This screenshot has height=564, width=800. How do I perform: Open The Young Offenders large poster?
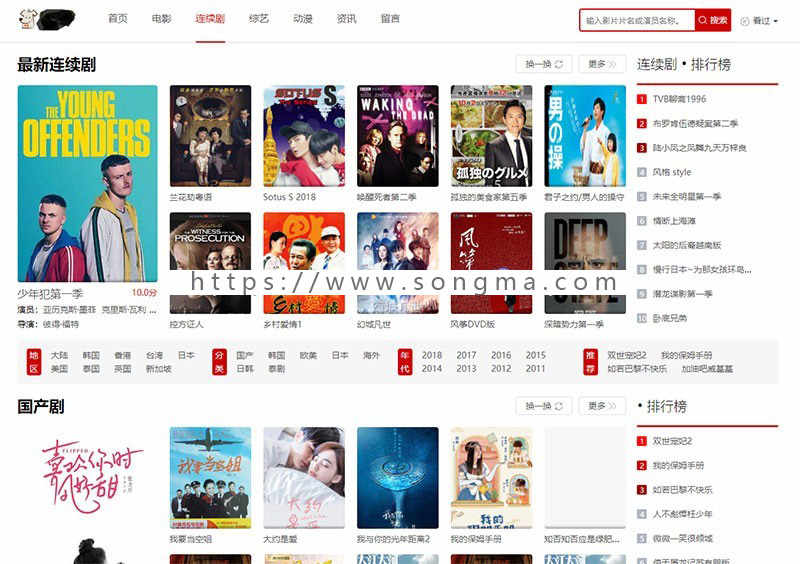(88, 184)
